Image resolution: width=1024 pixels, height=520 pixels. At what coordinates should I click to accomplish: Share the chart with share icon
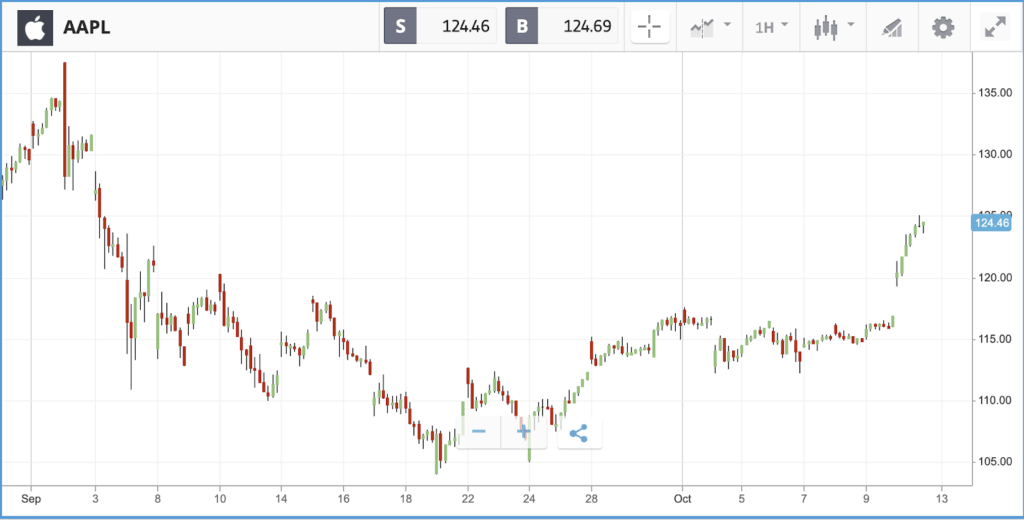(579, 432)
